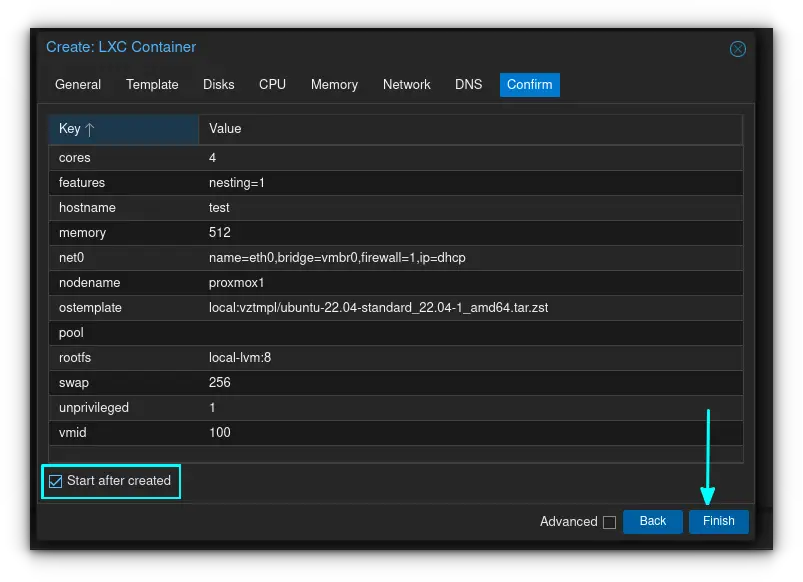Image resolution: width=803 pixels, height=582 pixels.
Task: Go to the Disks tab
Action: pos(219,85)
